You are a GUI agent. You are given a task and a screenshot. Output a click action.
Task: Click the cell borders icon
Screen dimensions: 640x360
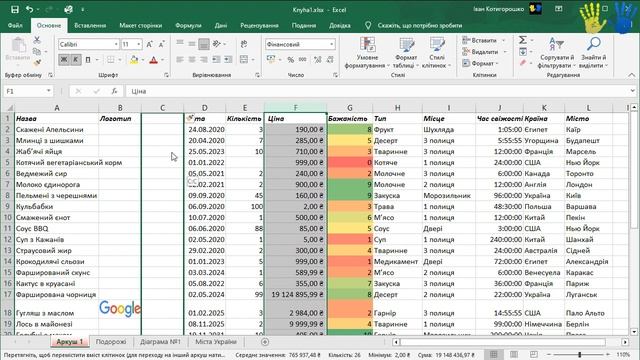point(111,60)
